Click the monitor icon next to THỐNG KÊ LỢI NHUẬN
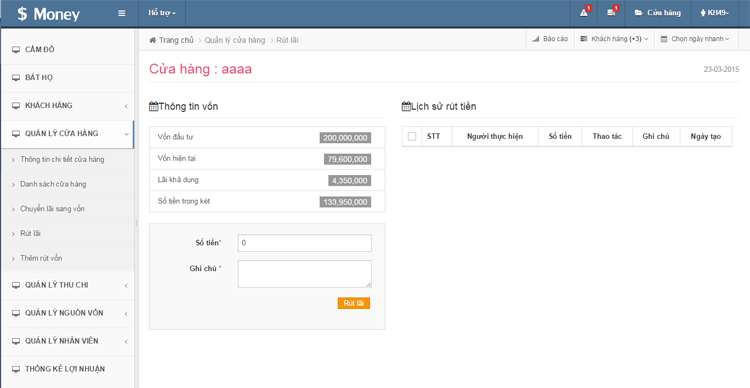The image size is (750, 388). (x=16, y=369)
